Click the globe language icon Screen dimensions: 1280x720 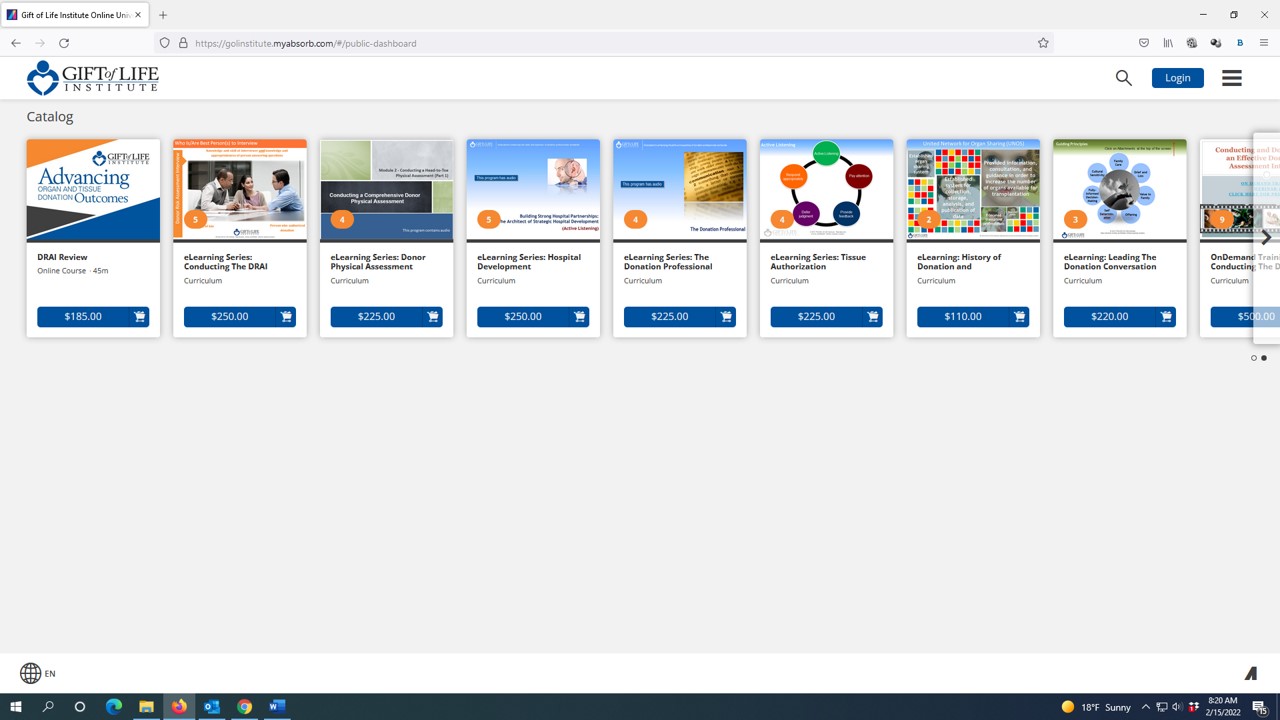[31, 673]
